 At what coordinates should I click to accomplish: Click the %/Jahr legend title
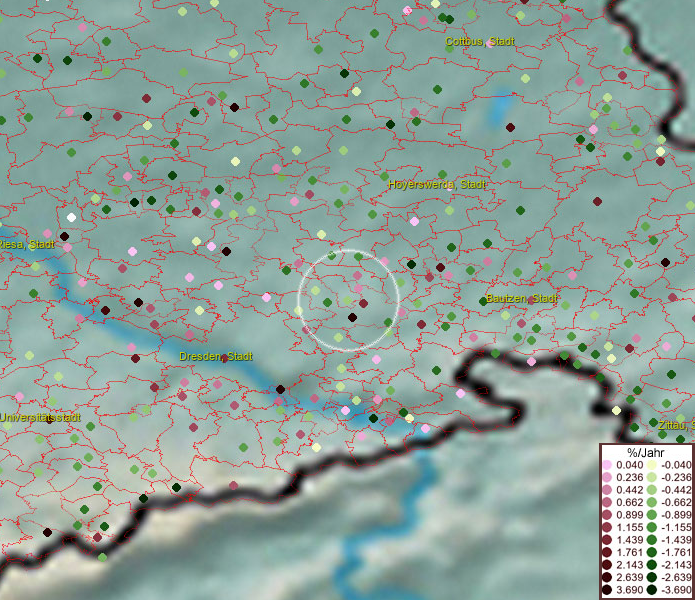pyautogui.click(x=646, y=453)
